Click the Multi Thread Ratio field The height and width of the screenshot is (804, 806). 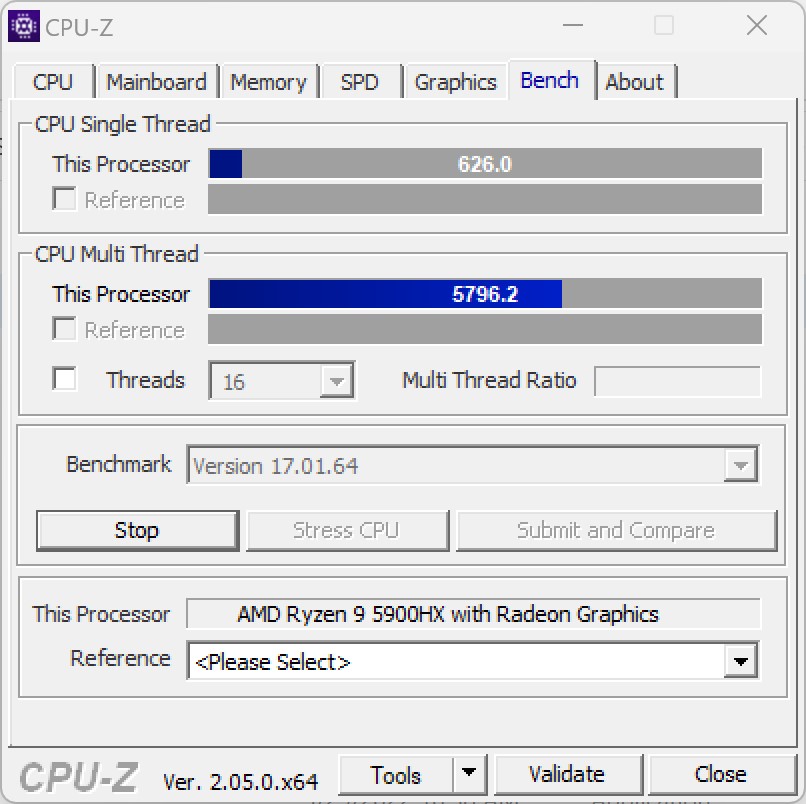[677, 381]
